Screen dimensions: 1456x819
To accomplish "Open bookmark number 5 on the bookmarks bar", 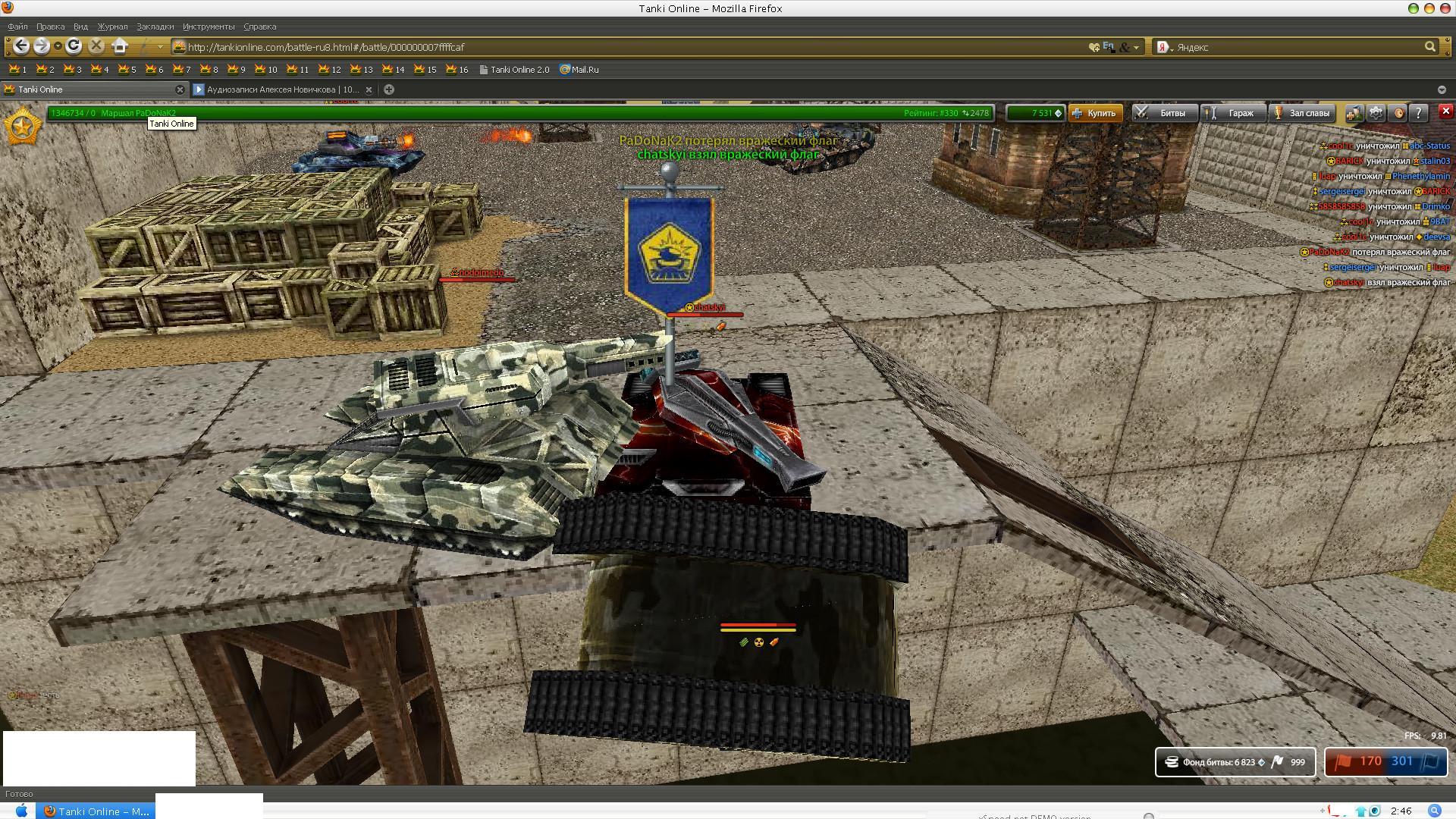I will 127,69.
